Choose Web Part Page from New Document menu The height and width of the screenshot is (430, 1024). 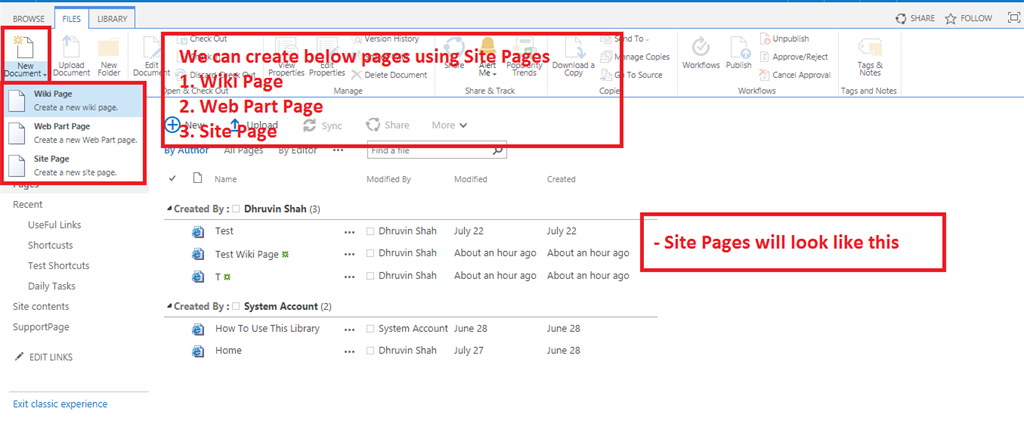click(x=75, y=133)
